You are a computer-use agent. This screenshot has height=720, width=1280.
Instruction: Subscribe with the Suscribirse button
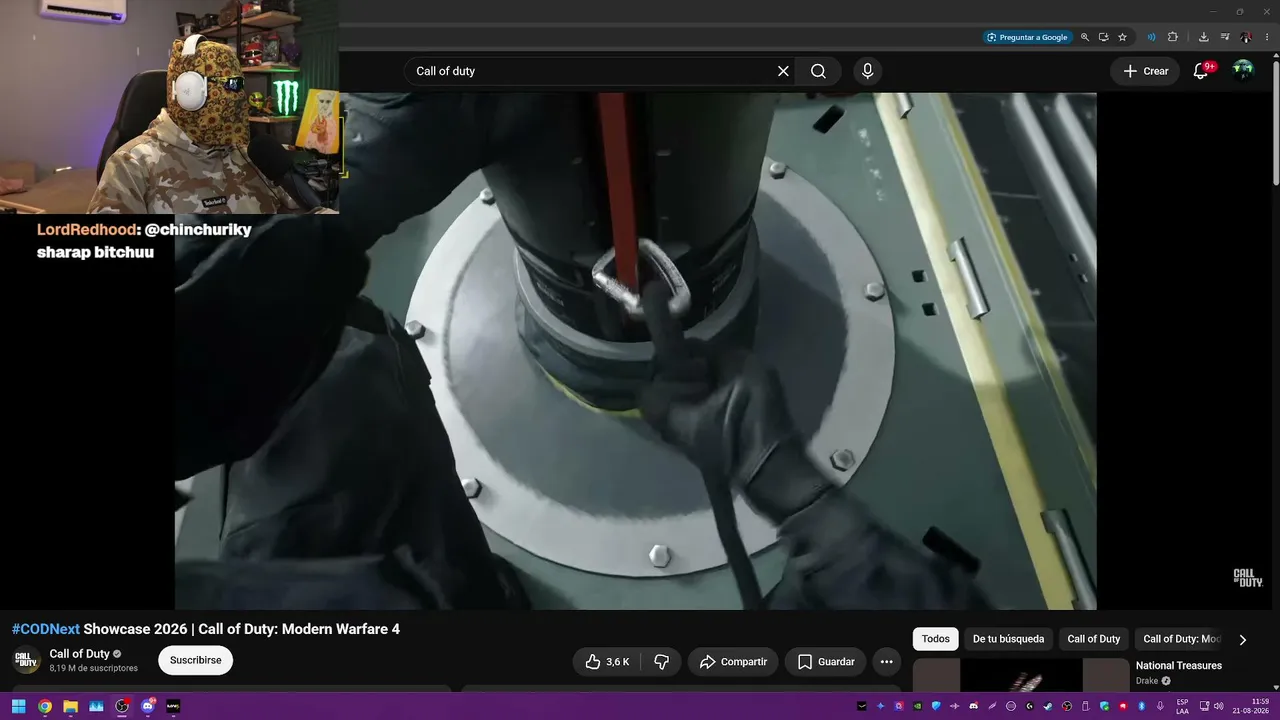pos(196,660)
